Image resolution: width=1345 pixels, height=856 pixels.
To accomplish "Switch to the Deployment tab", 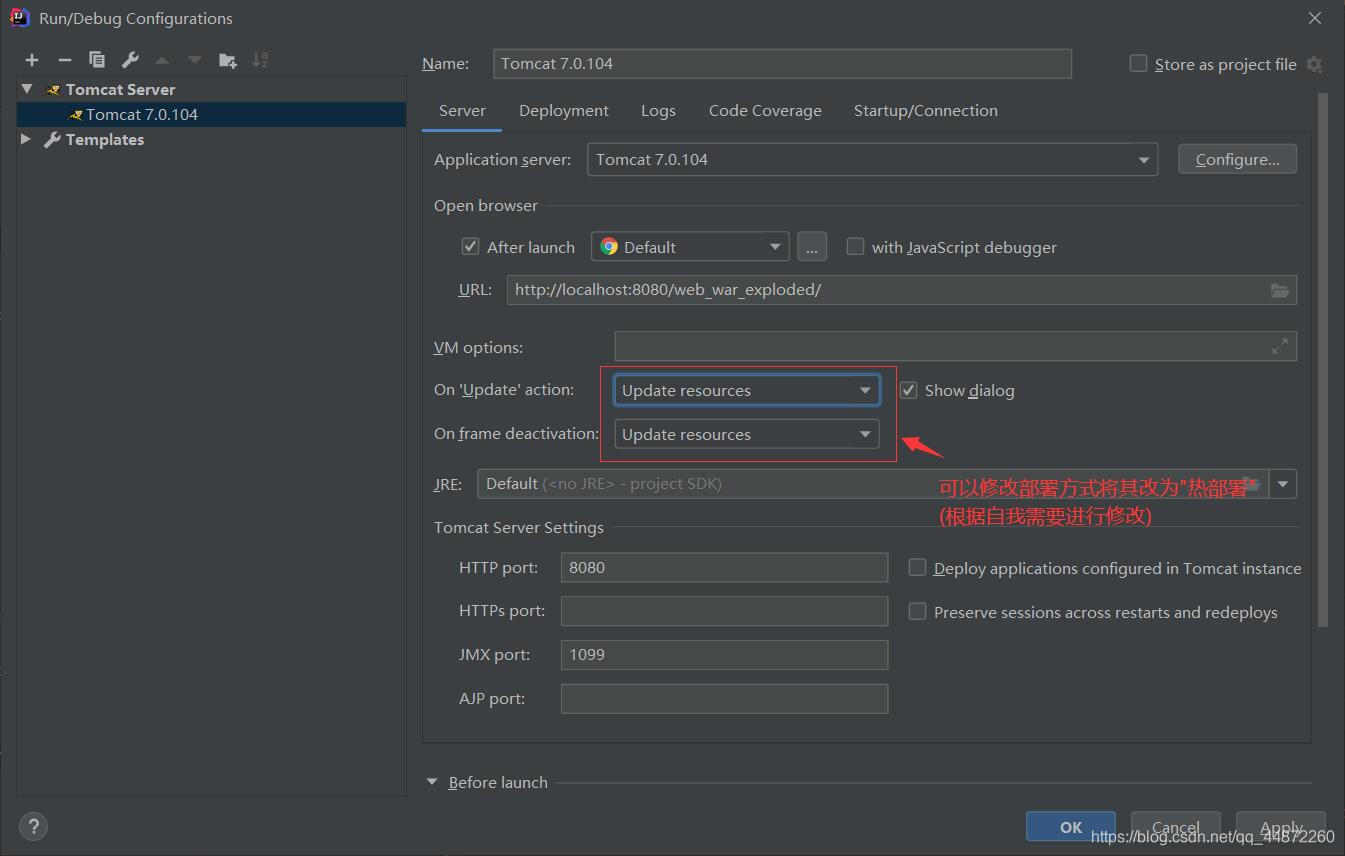I will [564, 111].
